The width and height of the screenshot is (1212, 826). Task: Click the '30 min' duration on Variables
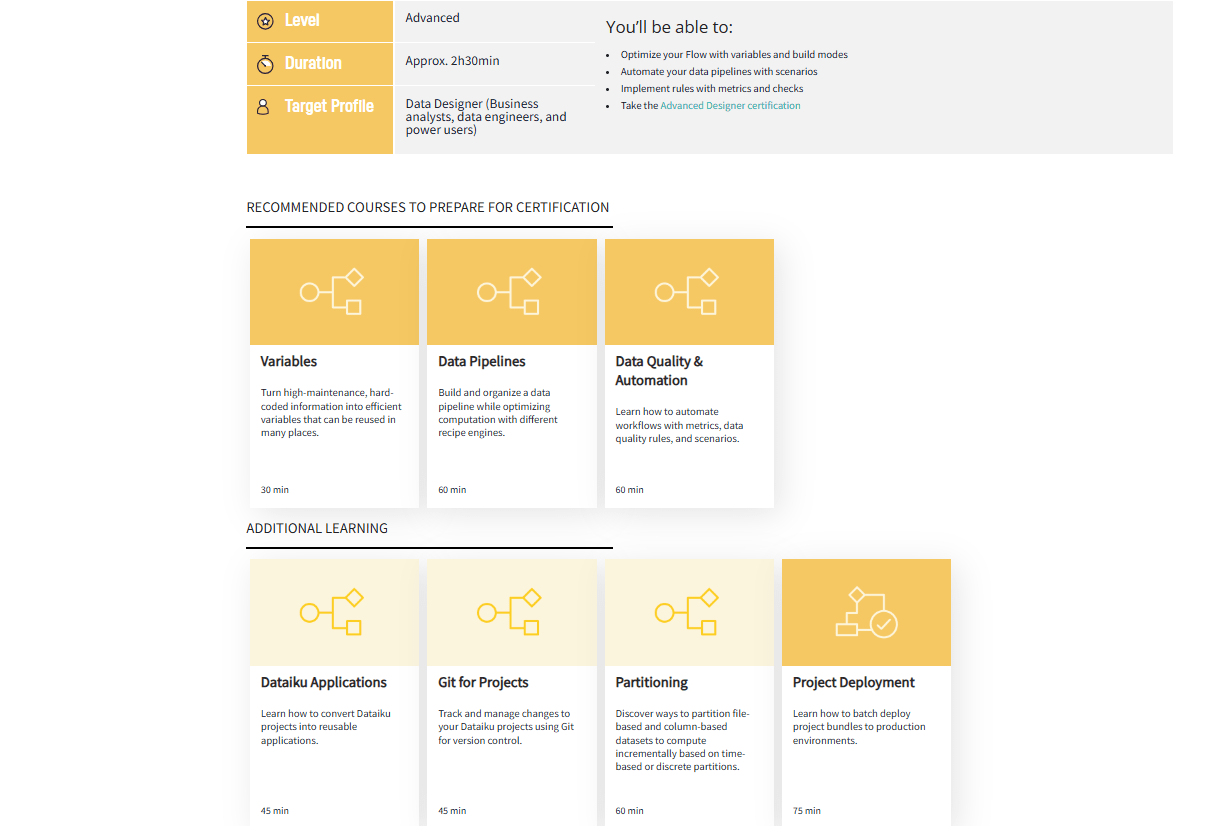click(275, 490)
